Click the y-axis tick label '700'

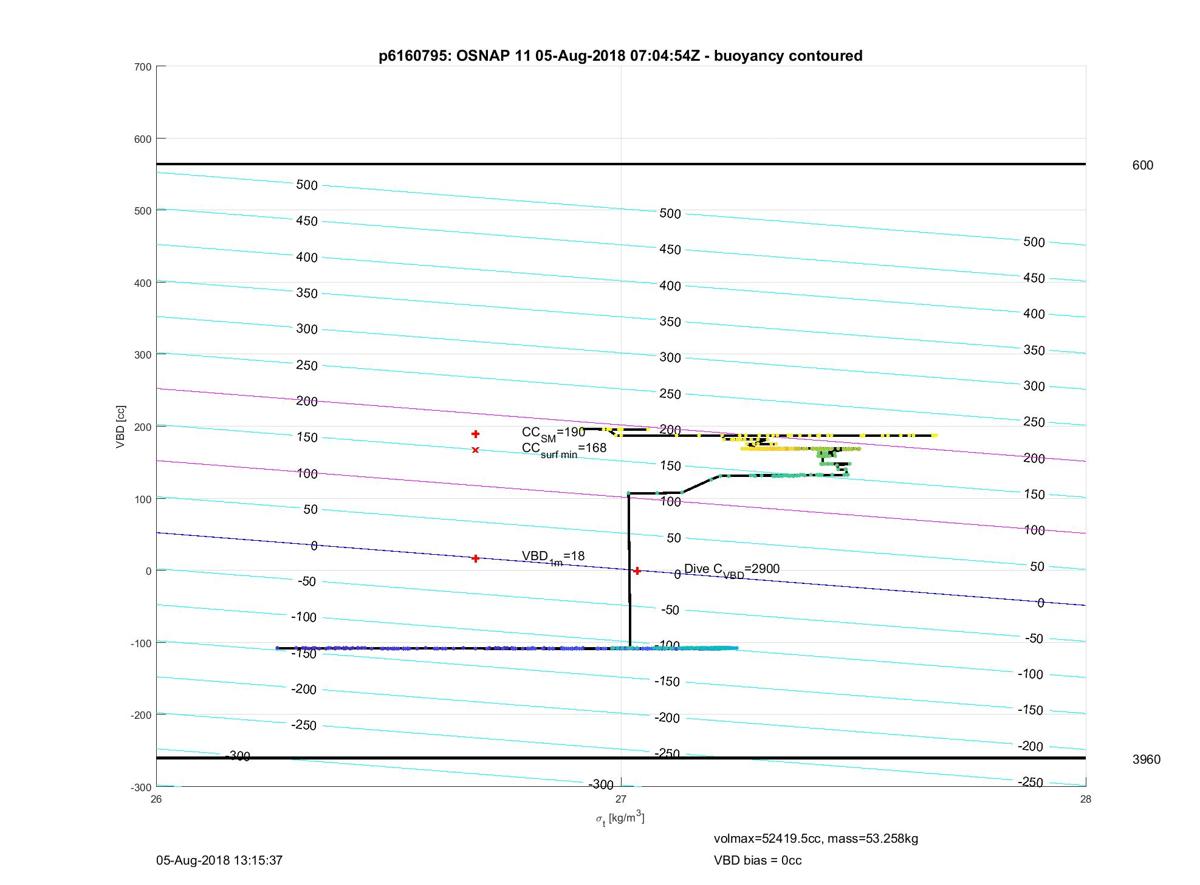[141, 67]
